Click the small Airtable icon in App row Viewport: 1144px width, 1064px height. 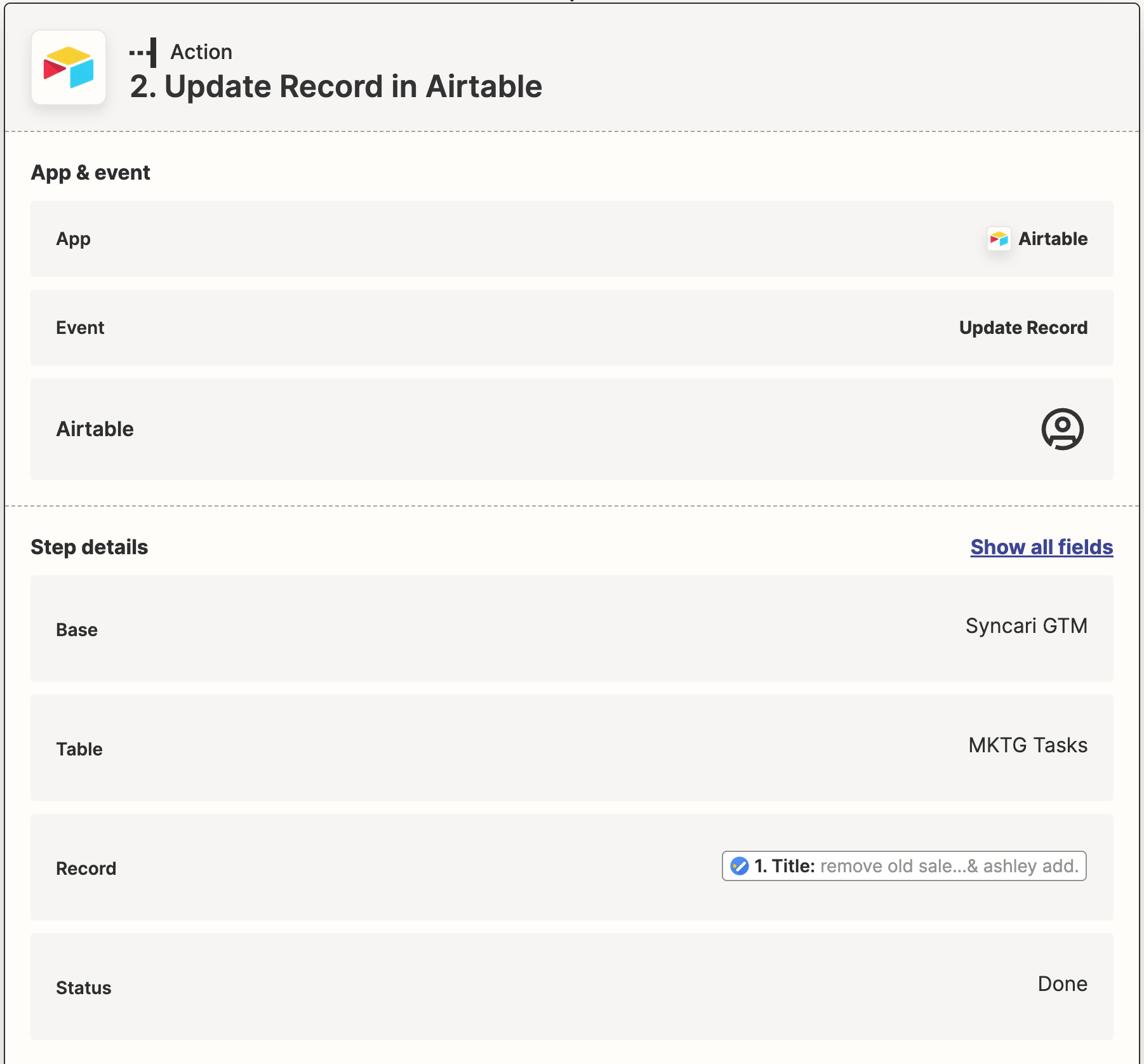click(x=999, y=239)
